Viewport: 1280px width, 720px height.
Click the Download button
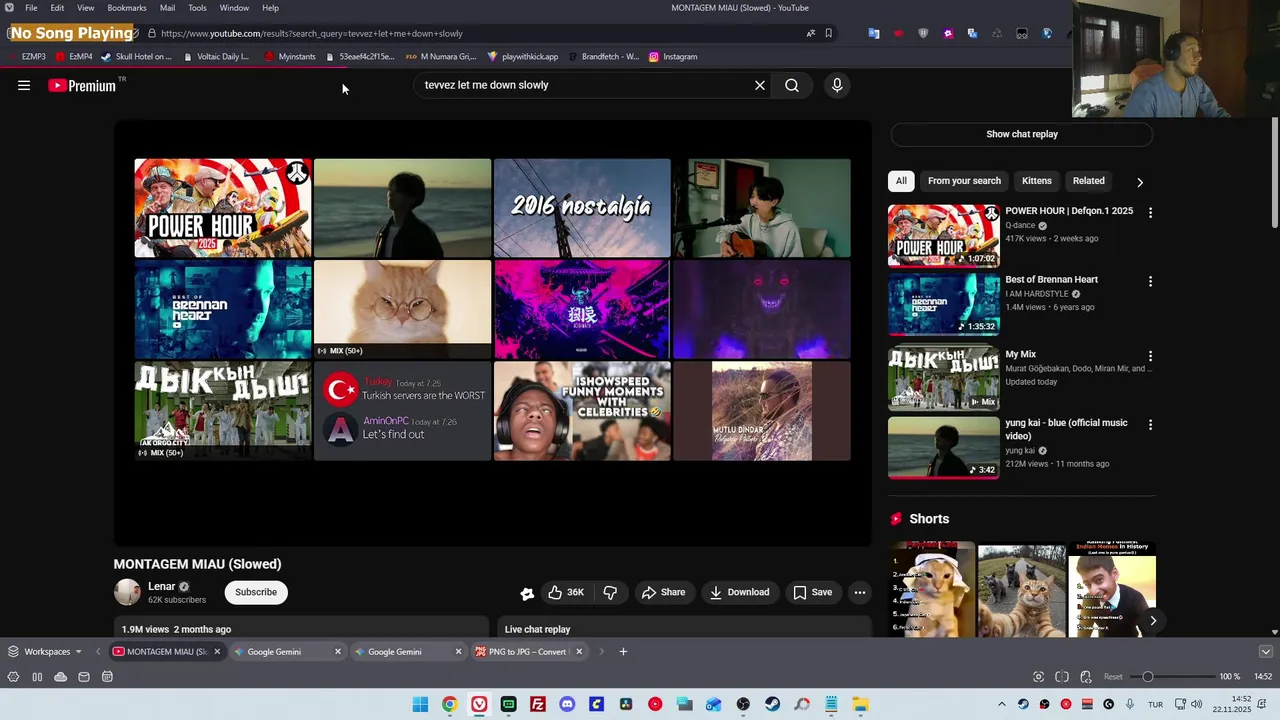pyautogui.click(x=740, y=592)
